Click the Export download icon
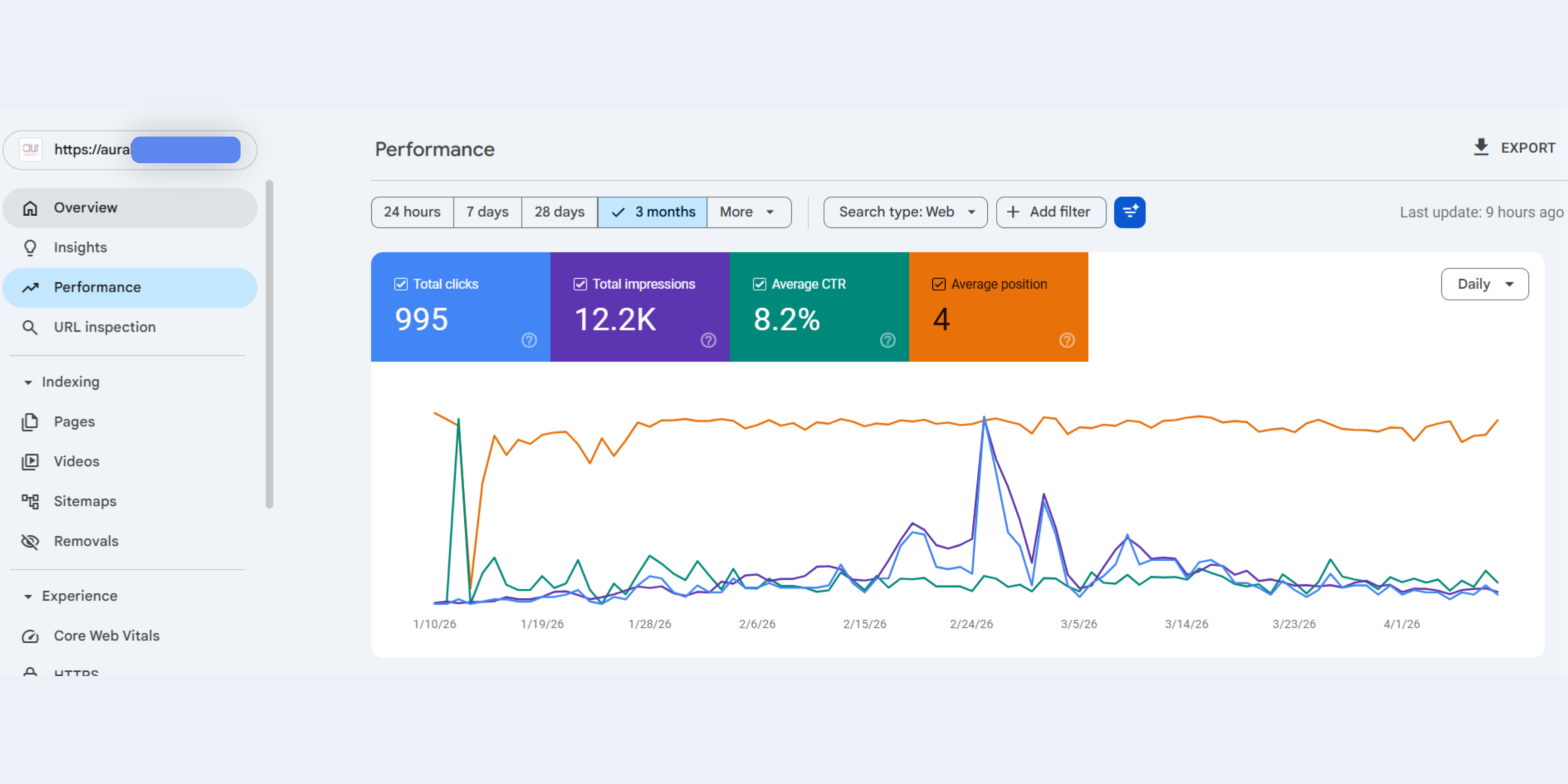 (1480, 147)
